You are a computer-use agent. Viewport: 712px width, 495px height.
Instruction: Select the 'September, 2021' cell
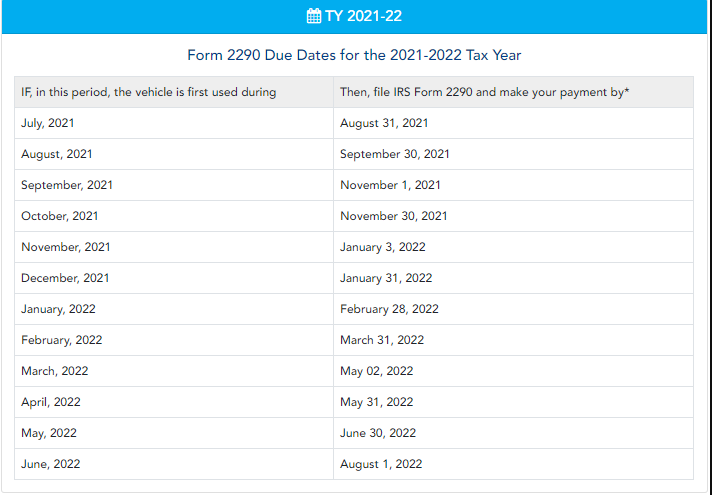tap(174, 185)
